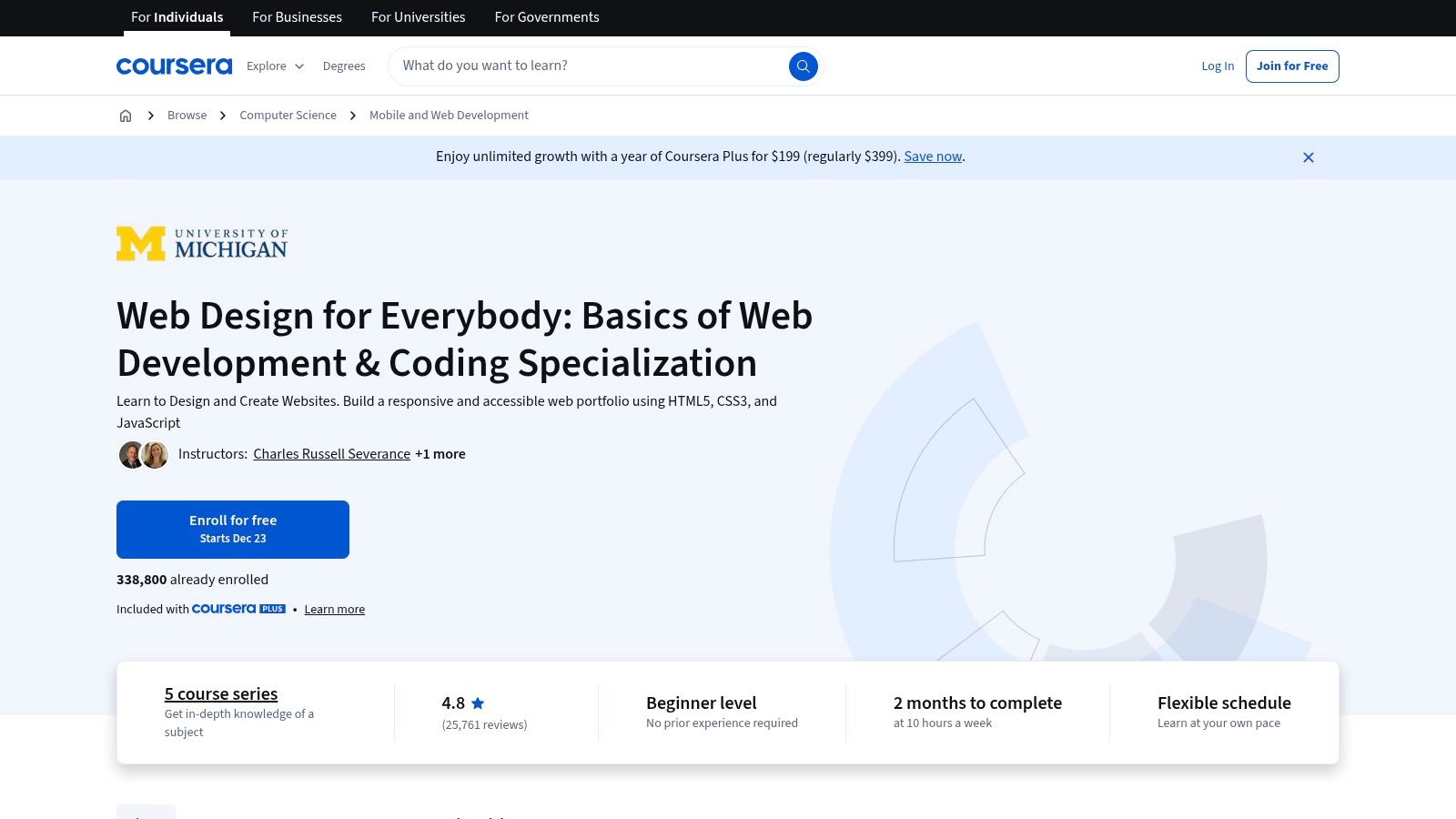Open the Save now link
The width and height of the screenshot is (1456, 819).
[x=932, y=157]
